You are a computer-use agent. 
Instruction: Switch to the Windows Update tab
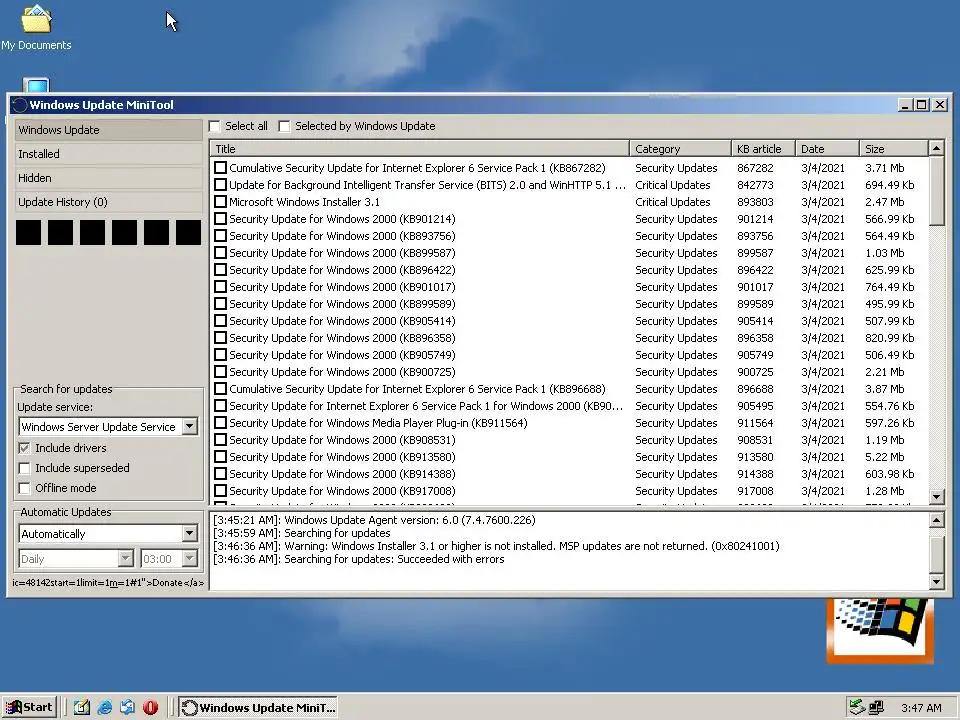point(108,130)
